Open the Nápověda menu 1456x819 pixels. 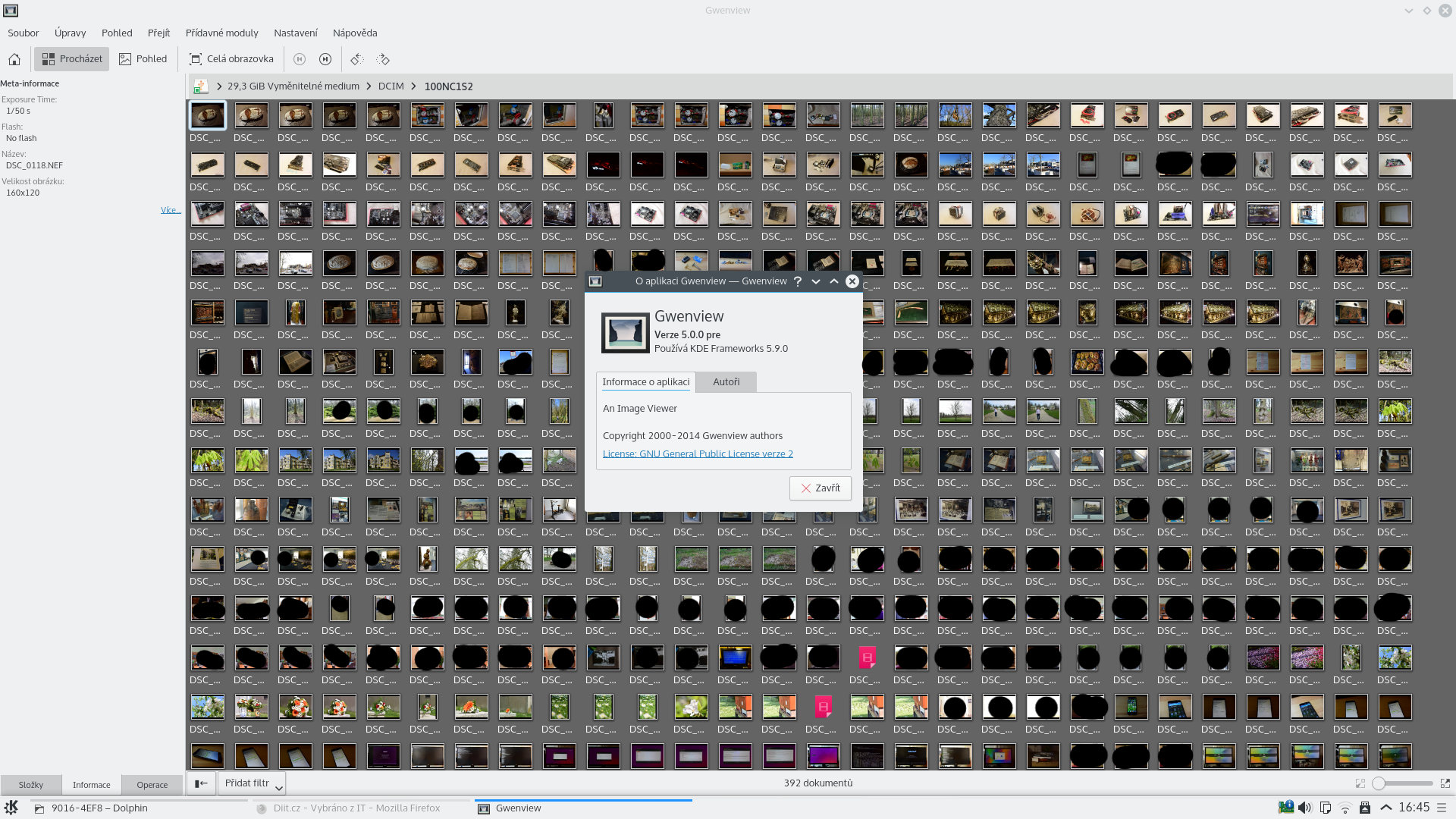coord(355,33)
